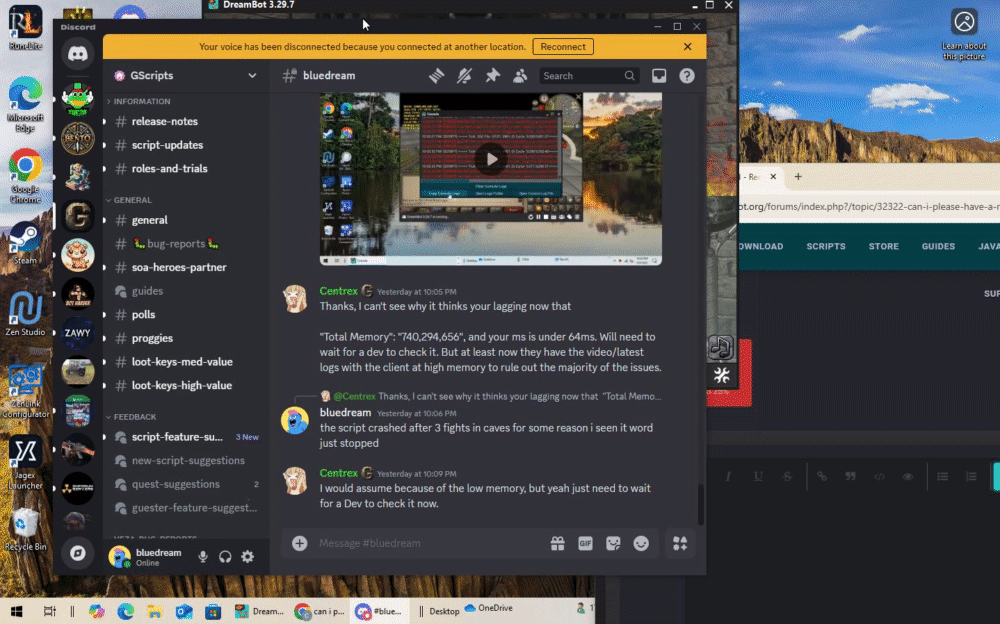Open the GScripts server dropdown menu

click(185, 75)
